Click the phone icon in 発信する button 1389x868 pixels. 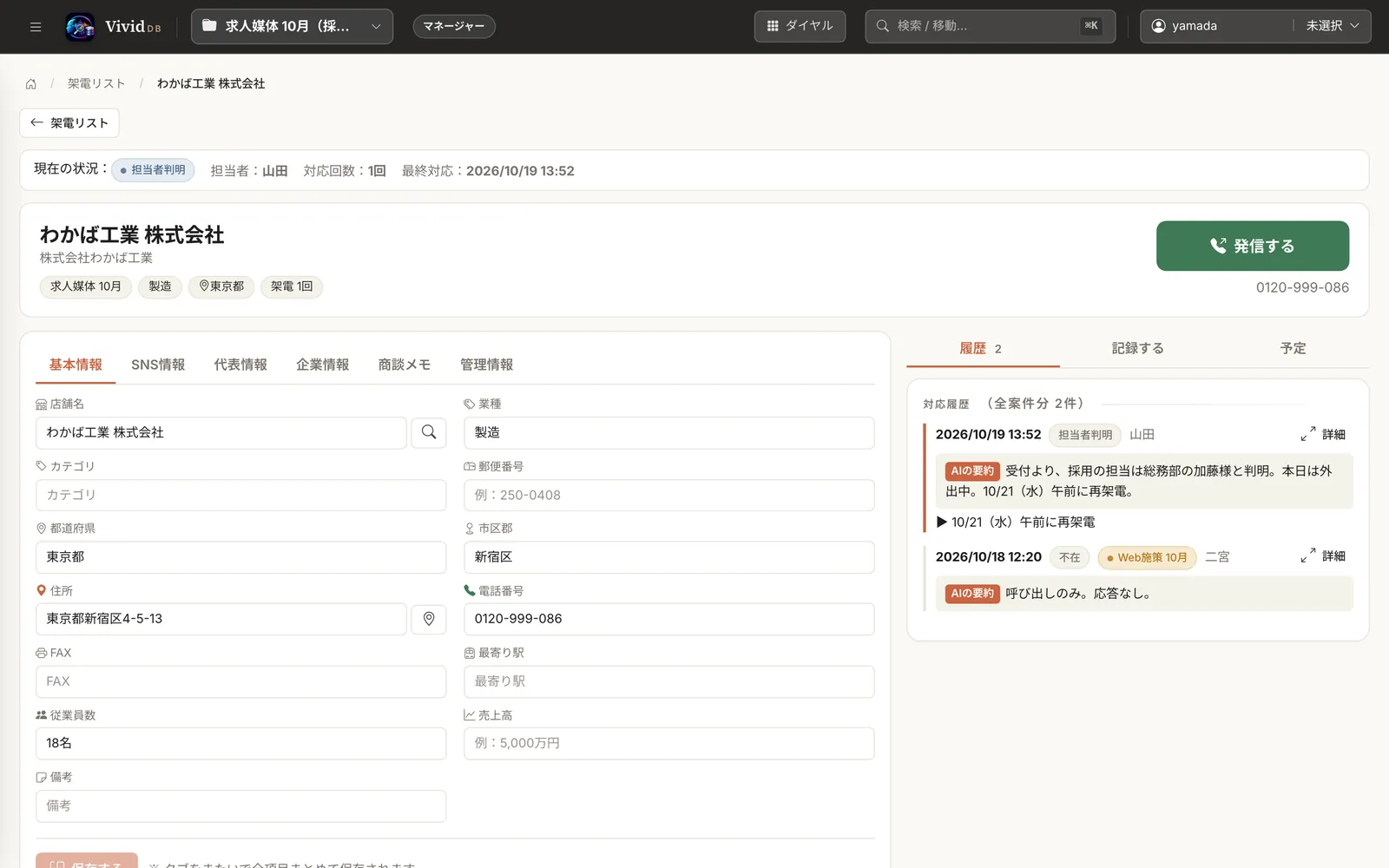click(1219, 246)
